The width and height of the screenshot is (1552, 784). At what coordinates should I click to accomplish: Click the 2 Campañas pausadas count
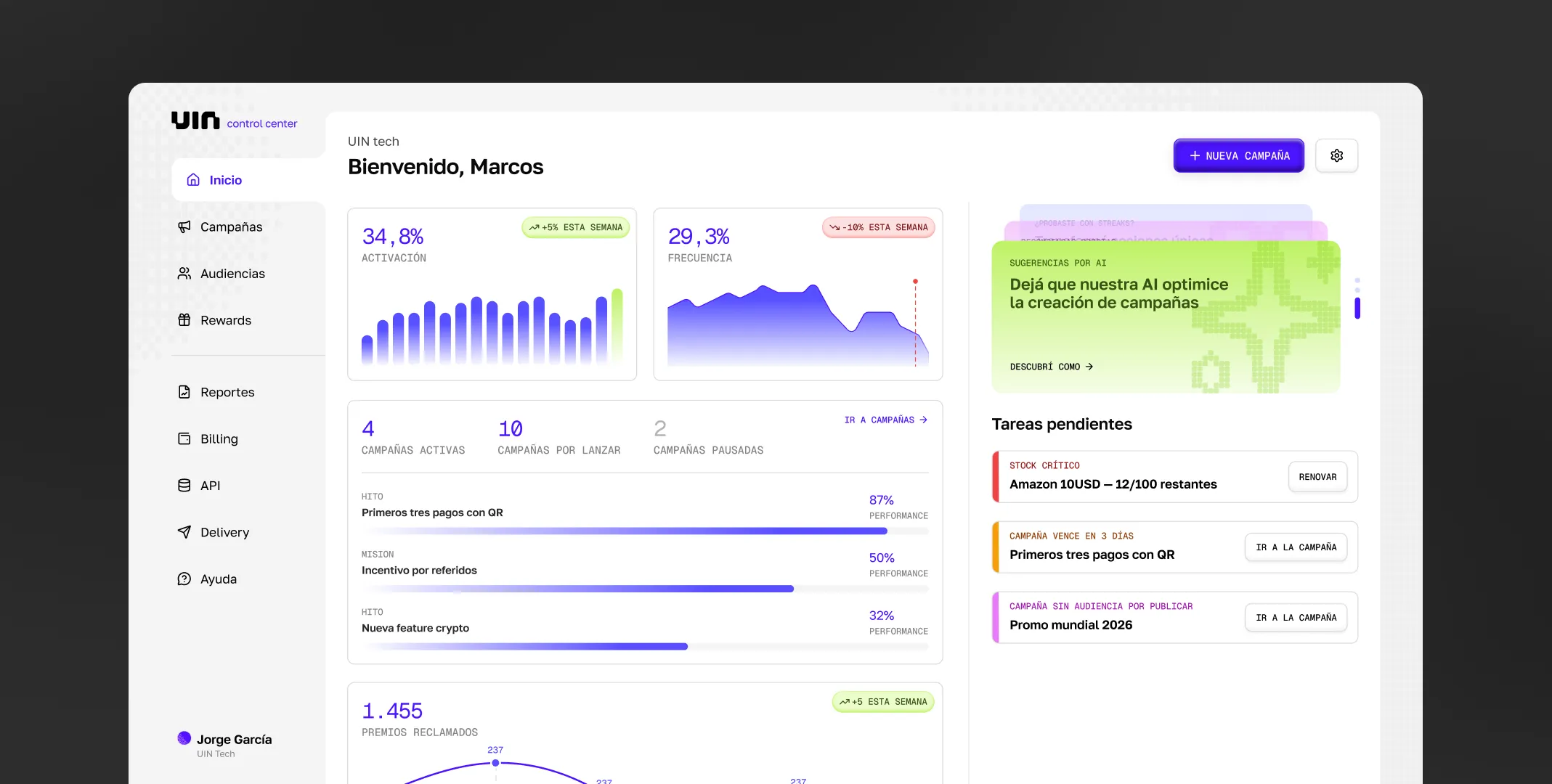coord(660,429)
